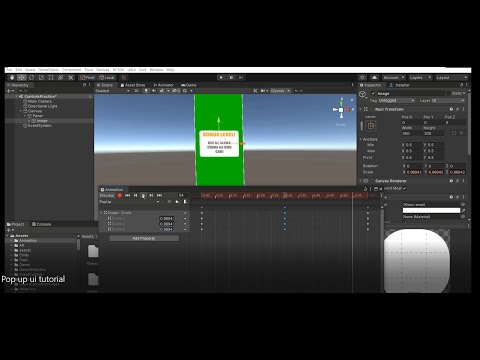
Task: Switch to the Scene tab
Action: click(x=105, y=85)
